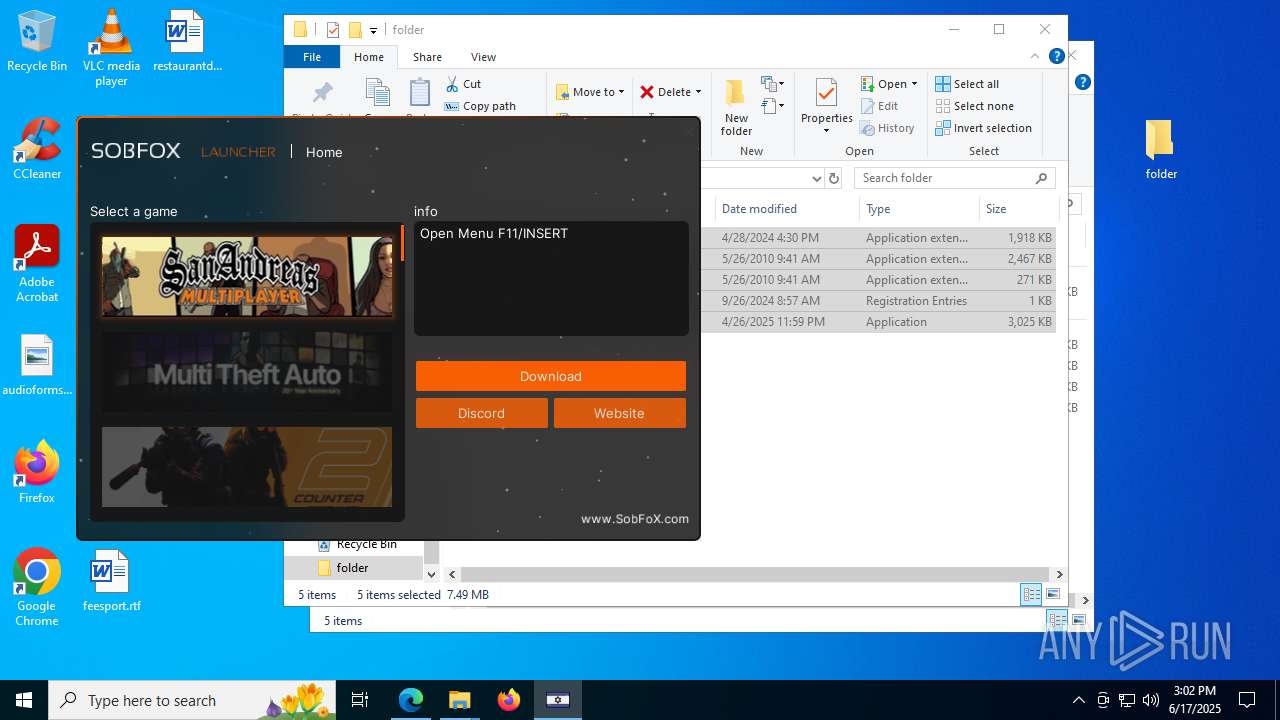
Task: Open the Adobe Acrobat desktop icon
Action: point(37,264)
